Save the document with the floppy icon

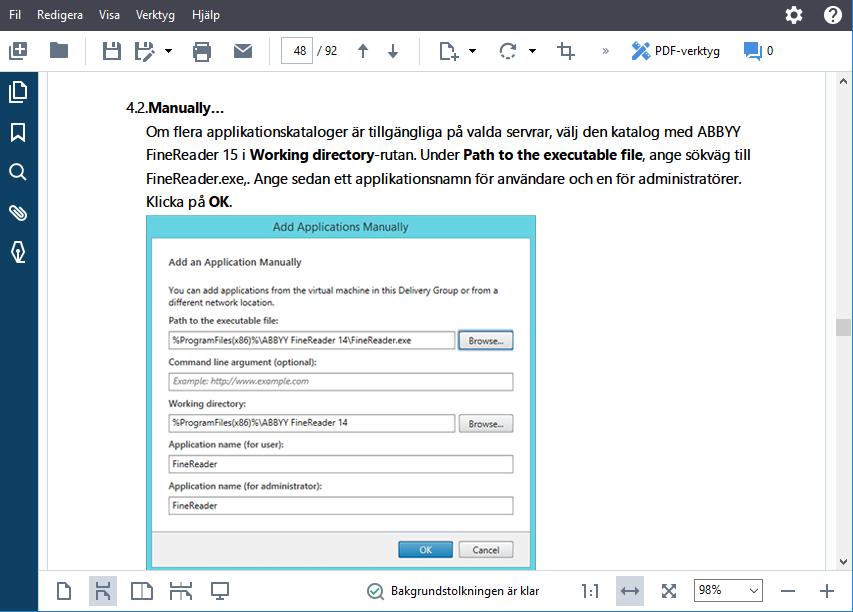tap(112, 51)
